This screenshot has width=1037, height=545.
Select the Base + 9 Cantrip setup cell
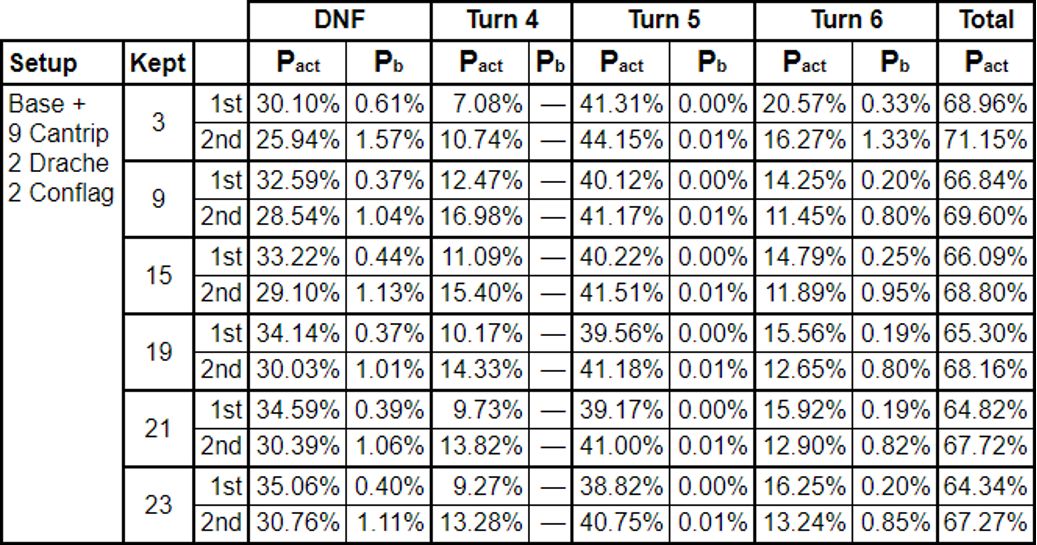pos(62,314)
